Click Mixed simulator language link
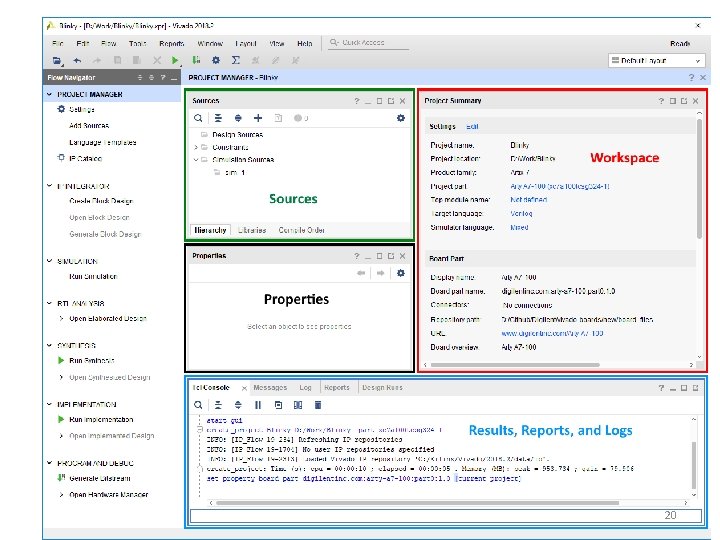The height and width of the screenshot is (540, 720). click(x=519, y=227)
